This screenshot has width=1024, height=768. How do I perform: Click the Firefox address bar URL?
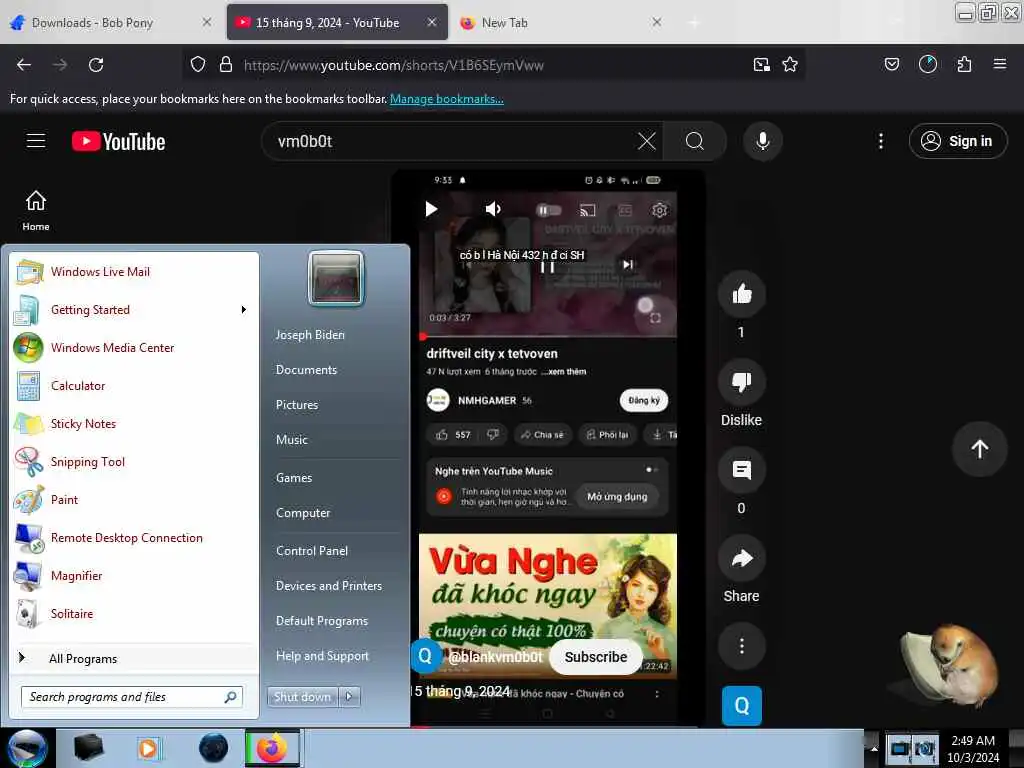[394, 65]
